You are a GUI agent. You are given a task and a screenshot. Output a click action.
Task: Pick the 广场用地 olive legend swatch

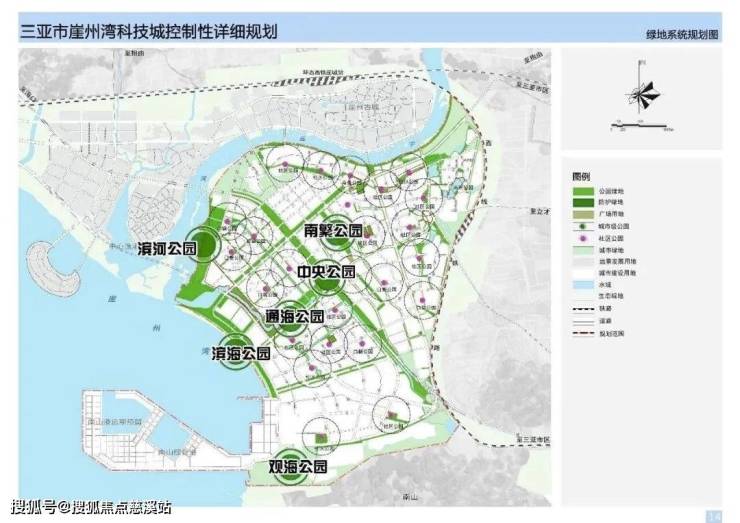(583, 214)
